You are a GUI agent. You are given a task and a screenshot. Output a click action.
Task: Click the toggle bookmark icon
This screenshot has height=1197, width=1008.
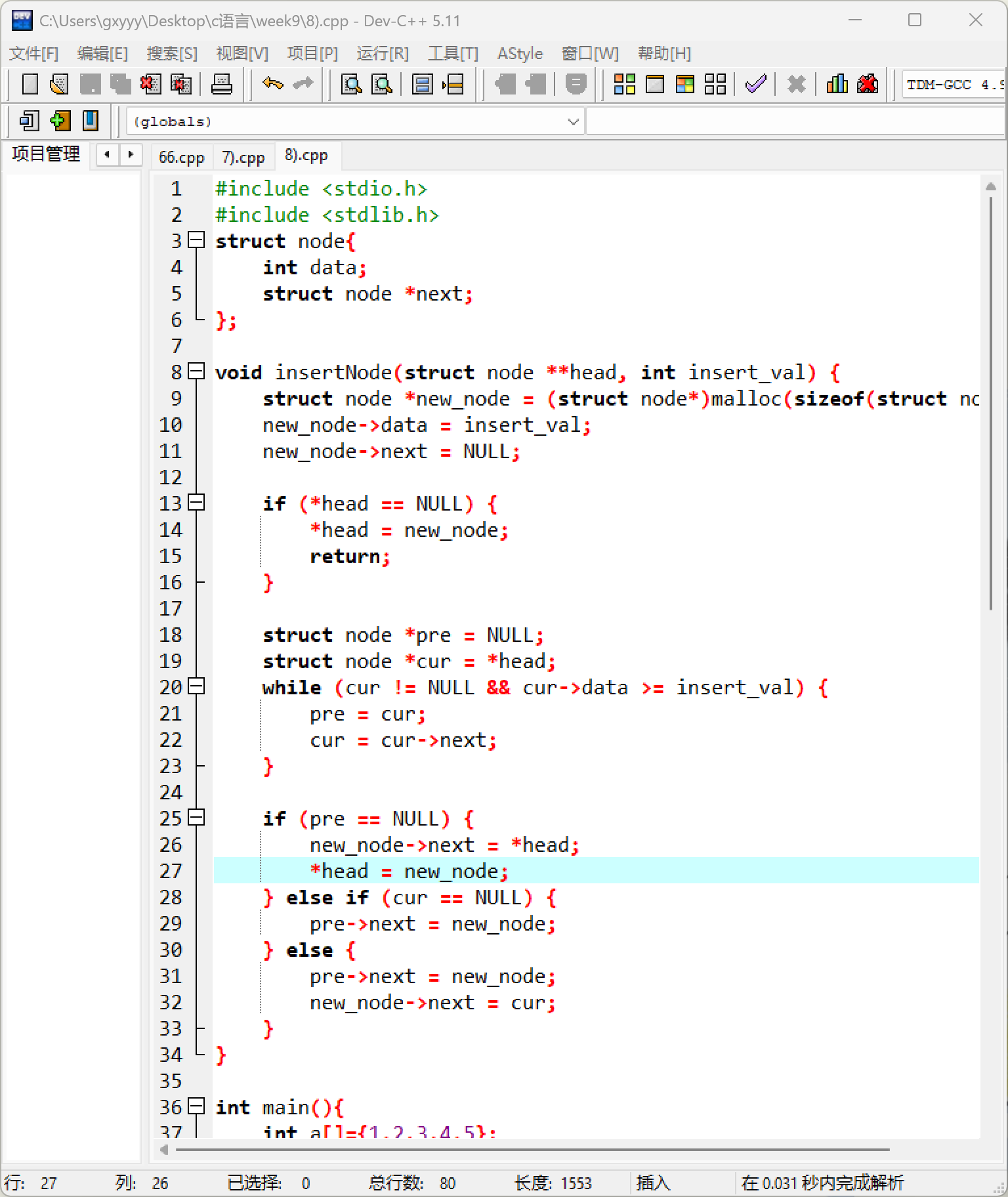(91, 121)
